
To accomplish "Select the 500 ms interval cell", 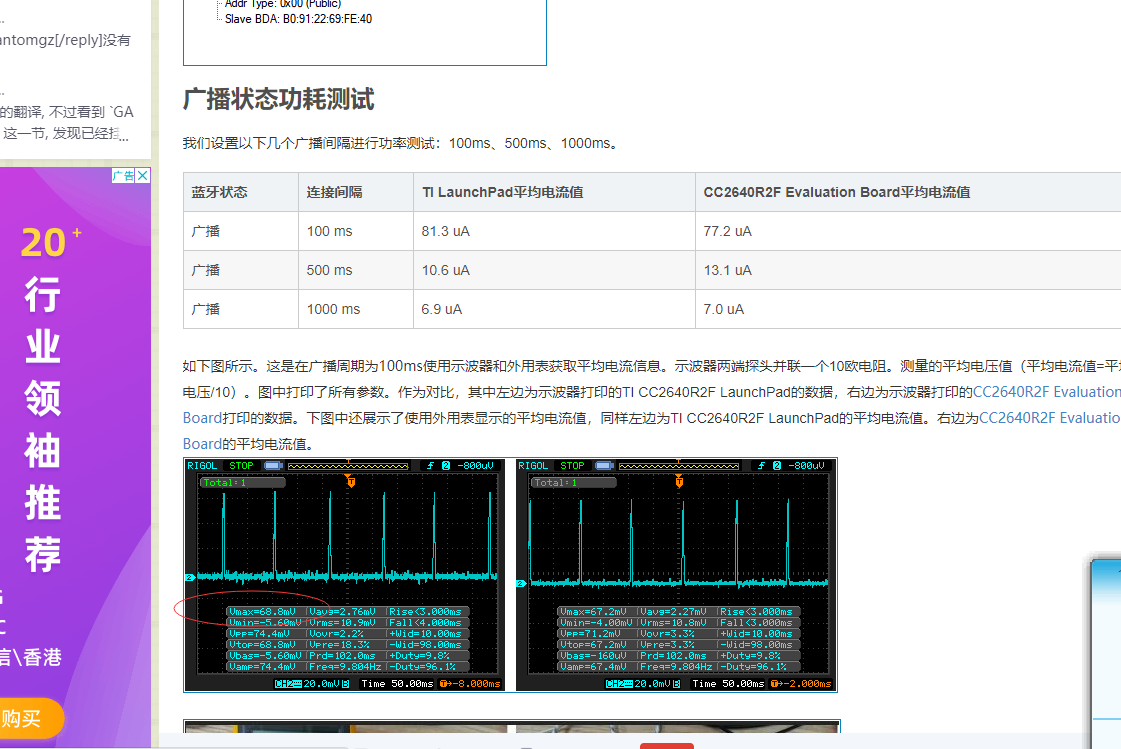I will click(x=356, y=270).
